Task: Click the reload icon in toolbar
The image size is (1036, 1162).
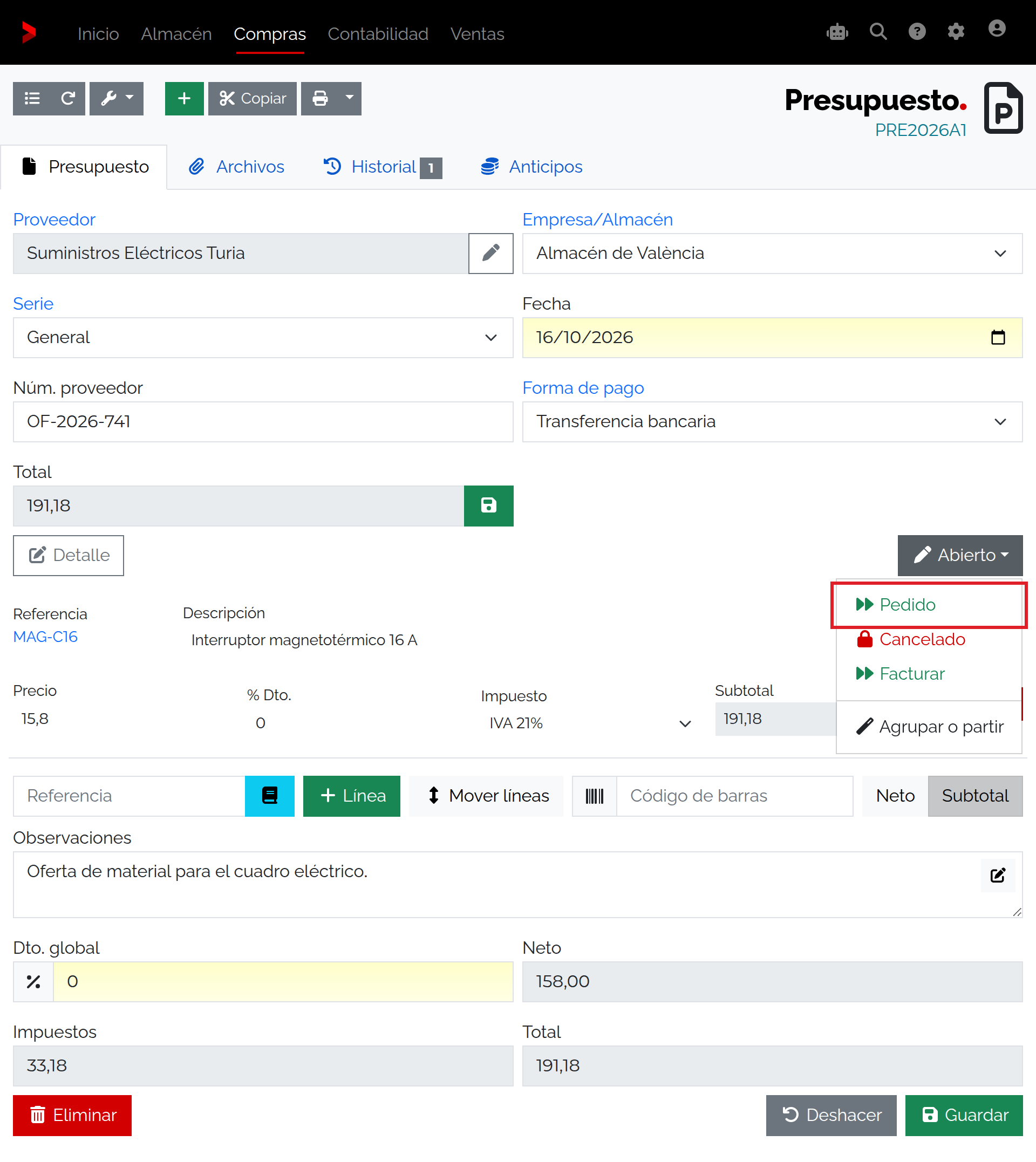Action: pyautogui.click(x=68, y=98)
